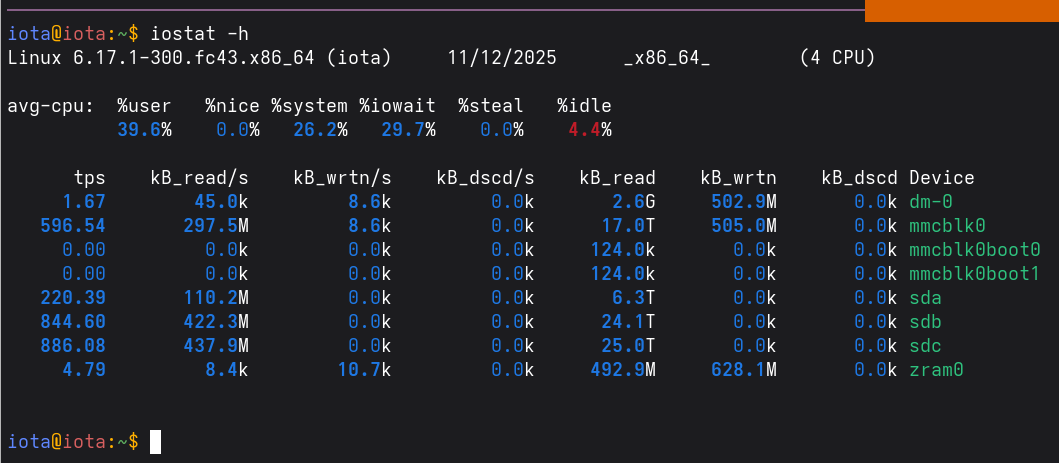Select the mmcblk0boot1 device label
The height and width of the screenshot is (463, 1059).
point(975,273)
